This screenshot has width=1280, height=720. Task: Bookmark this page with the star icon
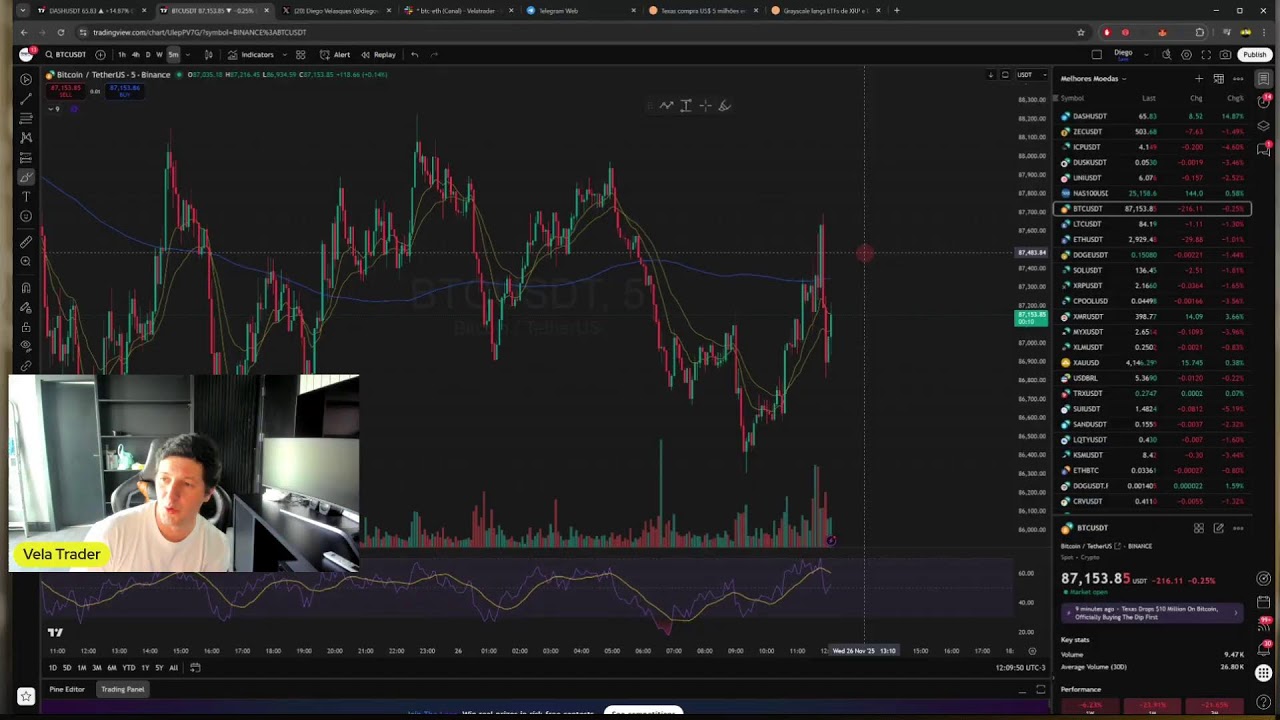[x=1080, y=32]
